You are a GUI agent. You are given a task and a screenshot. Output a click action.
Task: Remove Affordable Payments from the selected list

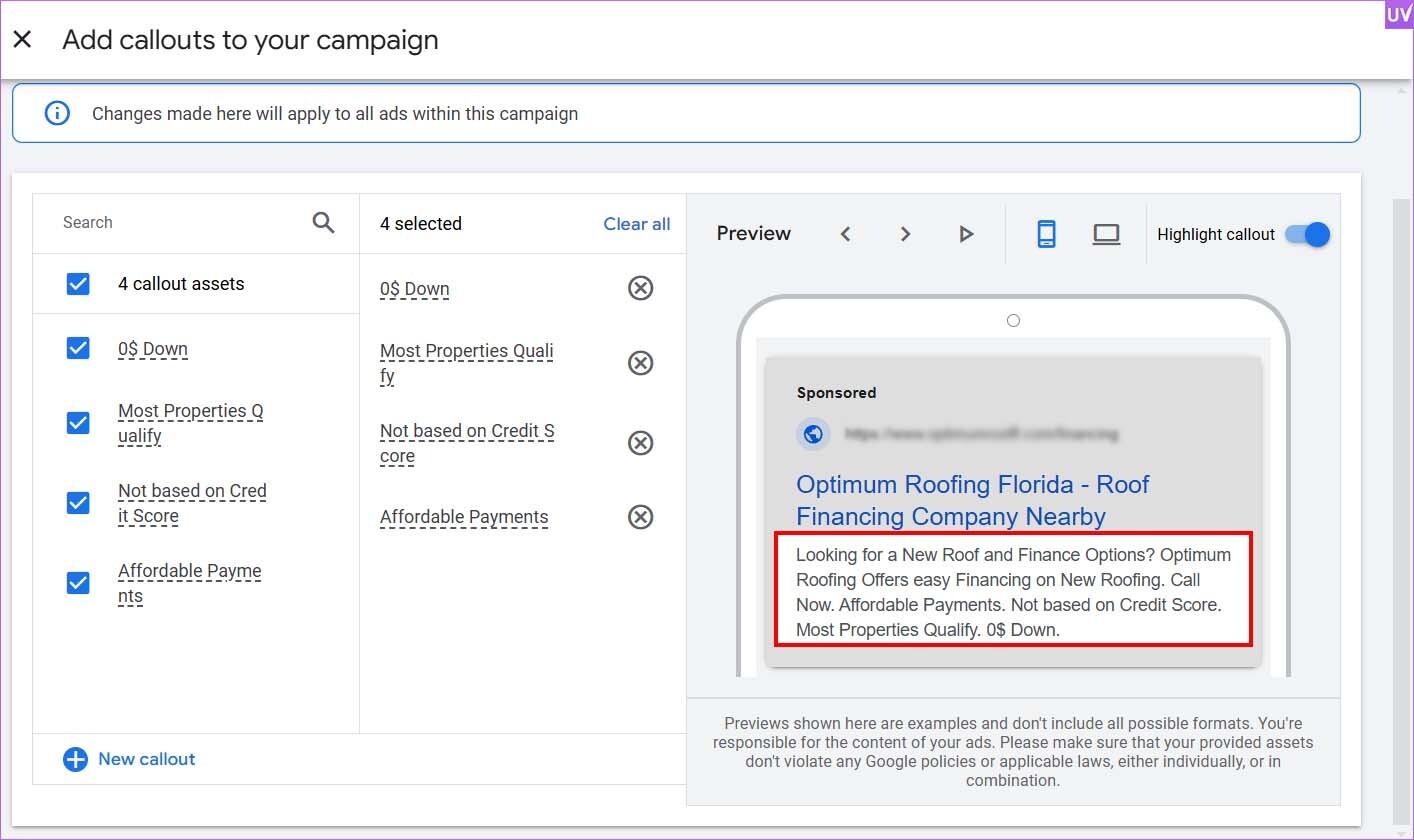(x=640, y=516)
